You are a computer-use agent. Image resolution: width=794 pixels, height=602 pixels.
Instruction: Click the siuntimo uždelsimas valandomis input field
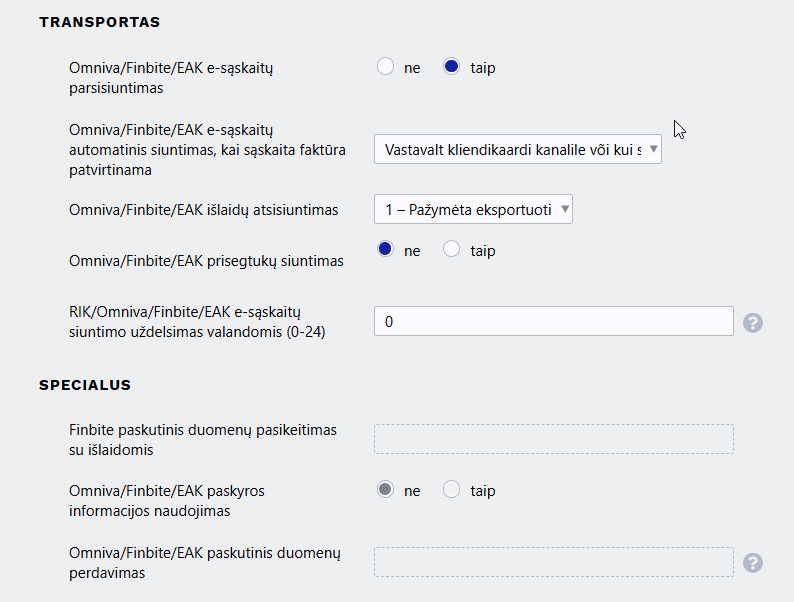553,321
